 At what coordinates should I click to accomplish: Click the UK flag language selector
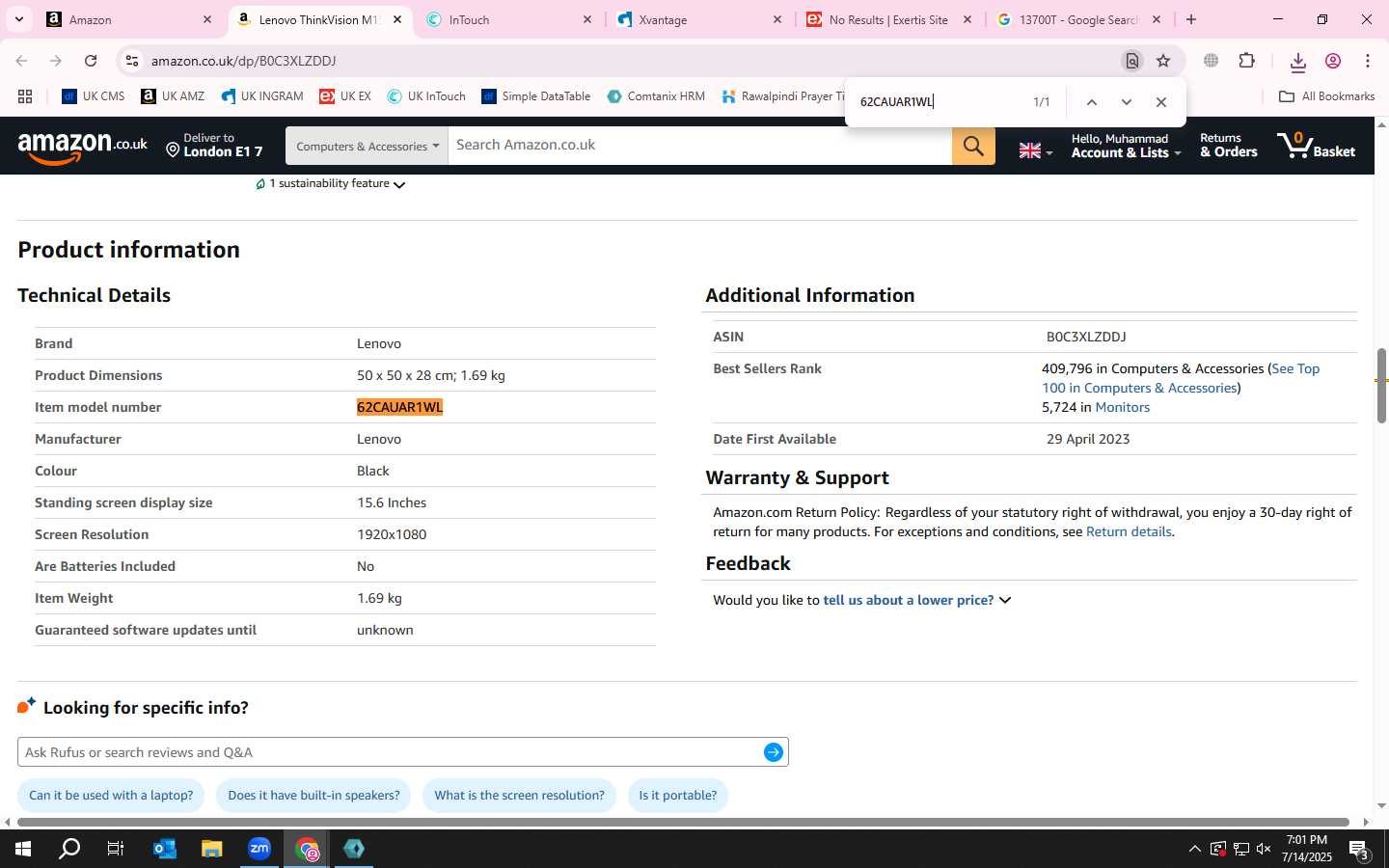point(1035,150)
